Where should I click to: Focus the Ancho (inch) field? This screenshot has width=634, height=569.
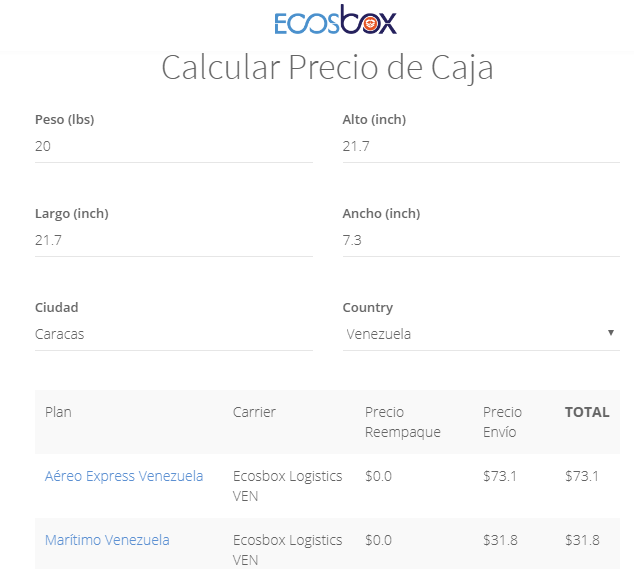[480, 240]
